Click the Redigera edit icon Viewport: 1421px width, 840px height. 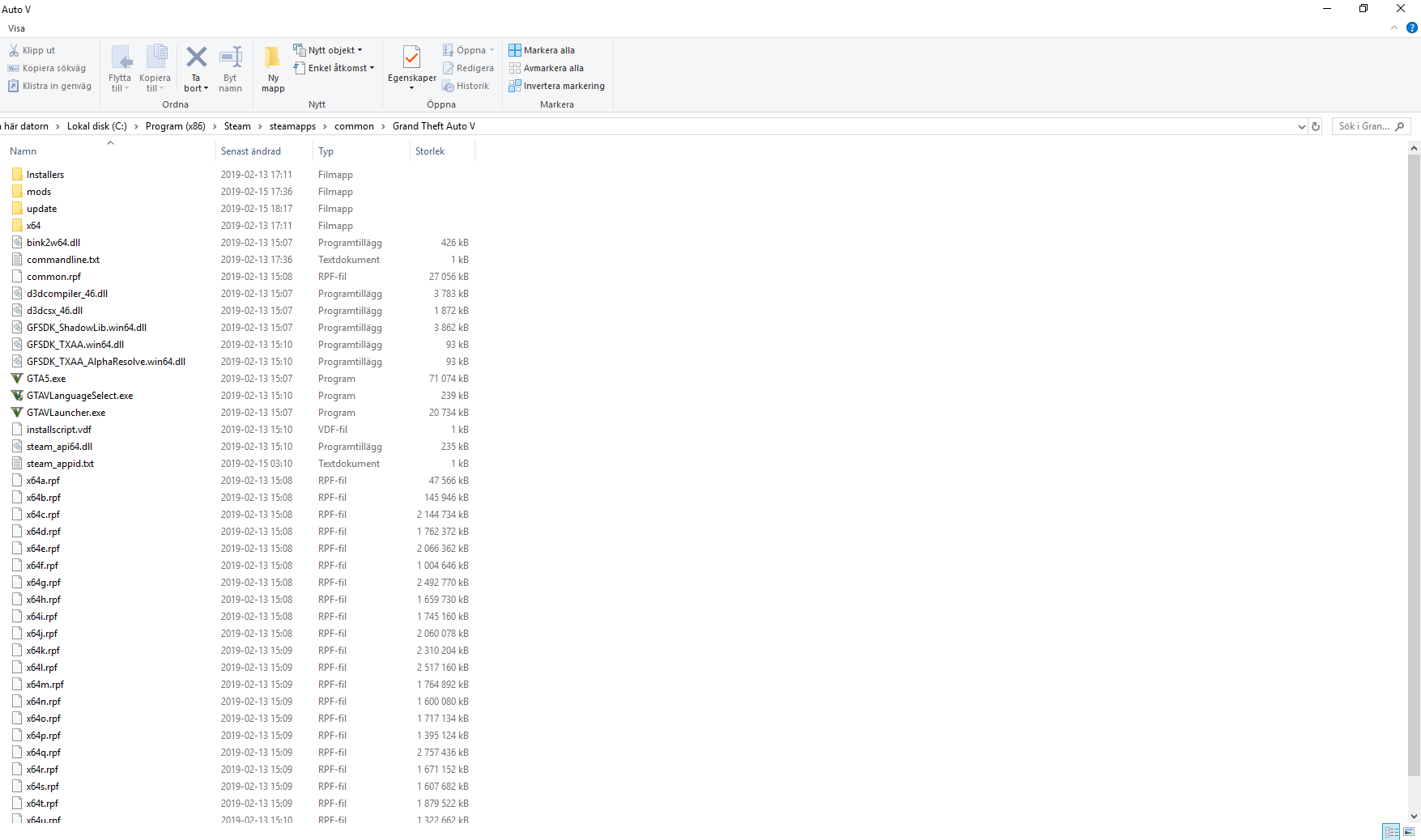[x=448, y=68]
